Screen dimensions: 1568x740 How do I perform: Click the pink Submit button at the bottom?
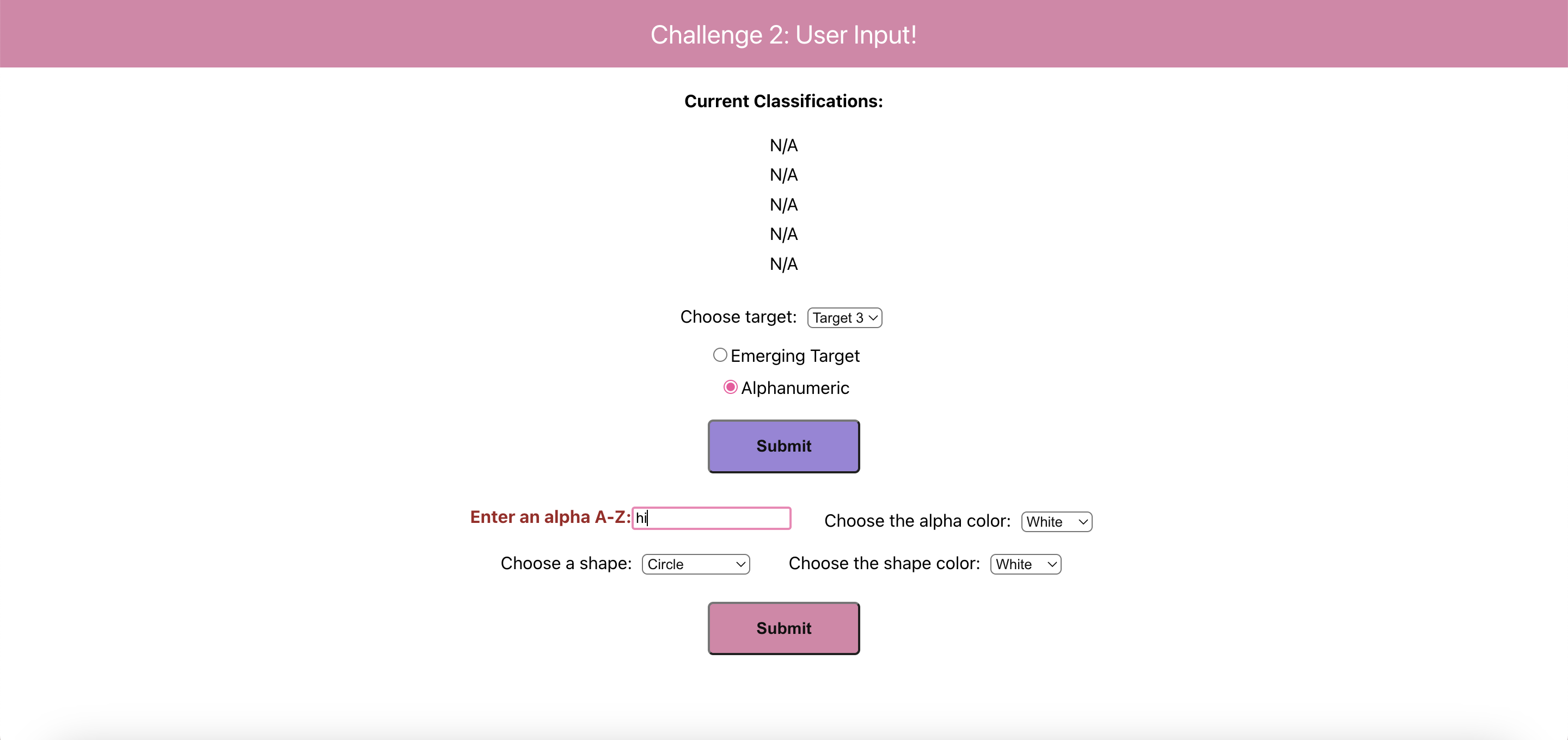click(783, 628)
